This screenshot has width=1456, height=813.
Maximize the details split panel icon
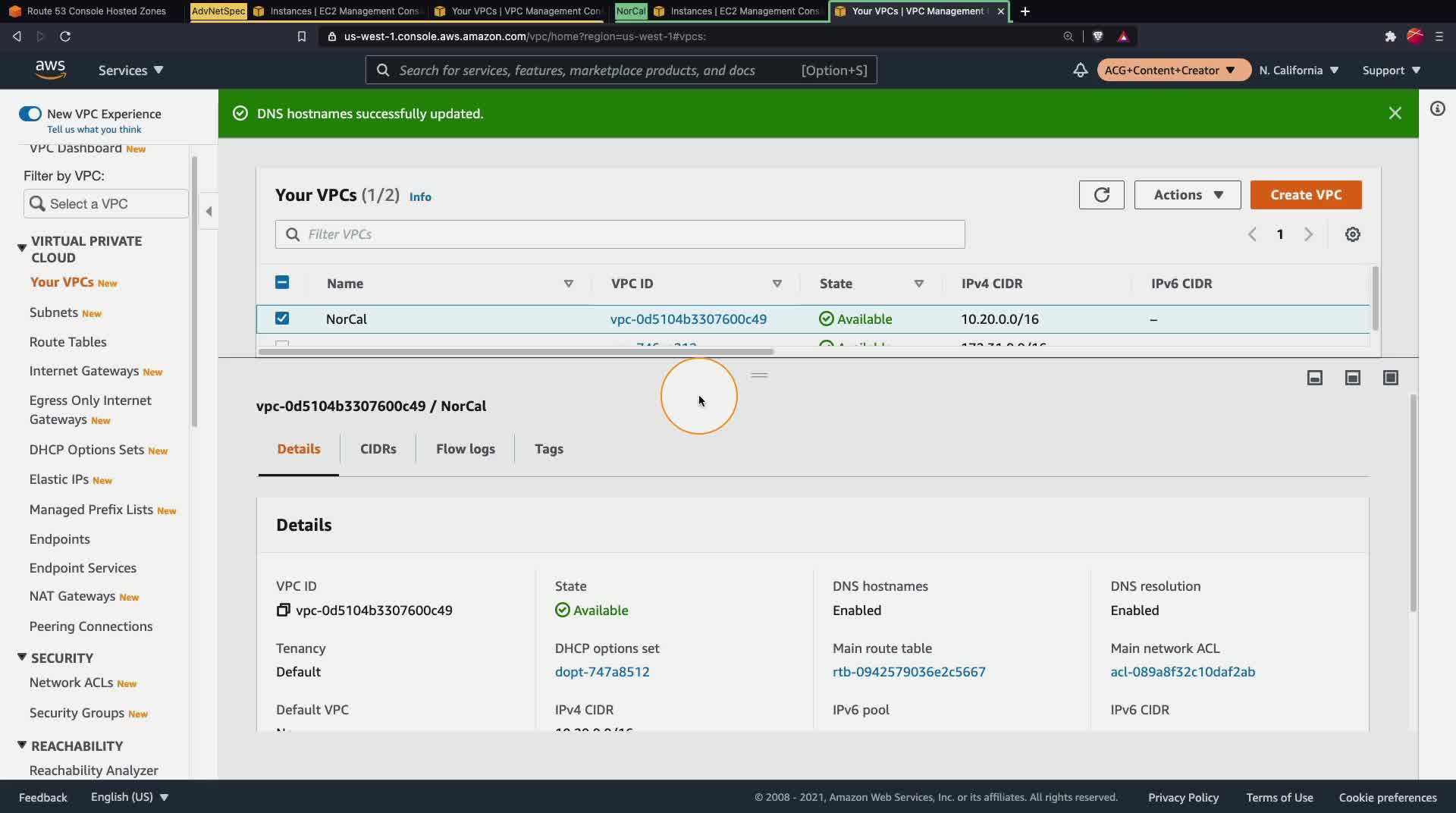pyautogui.click(x=1390, y=378)
